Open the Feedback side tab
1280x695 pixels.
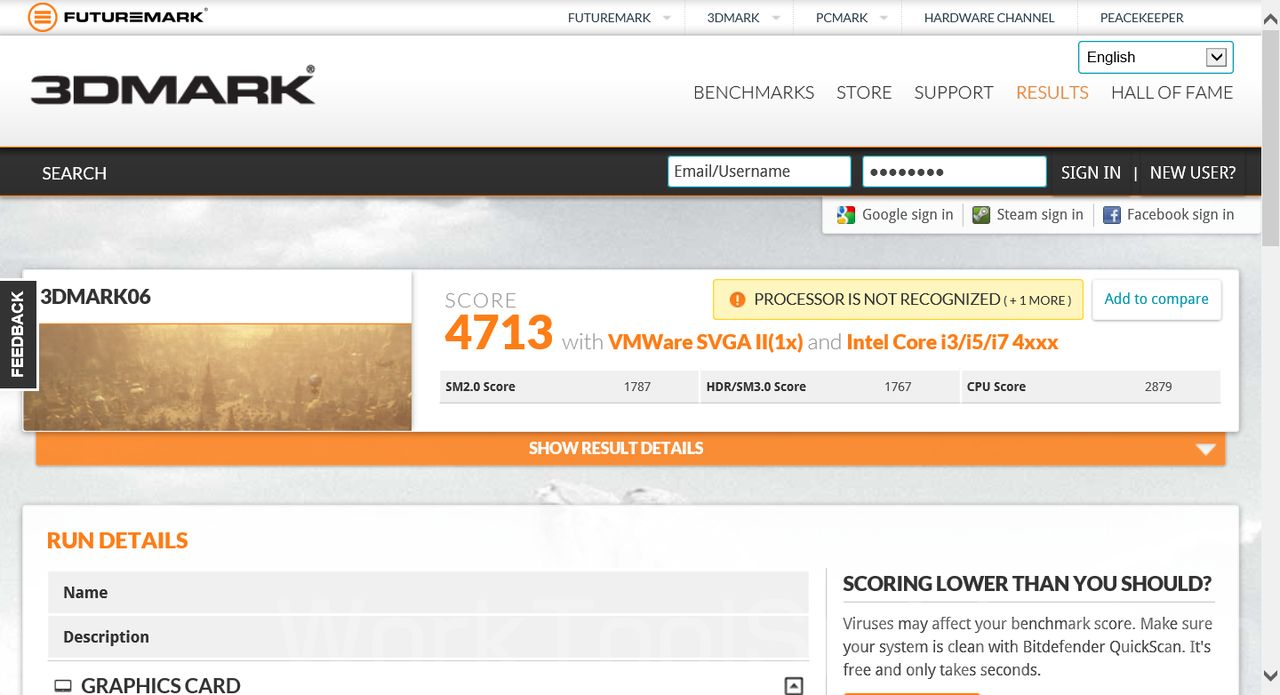[18, 334]
